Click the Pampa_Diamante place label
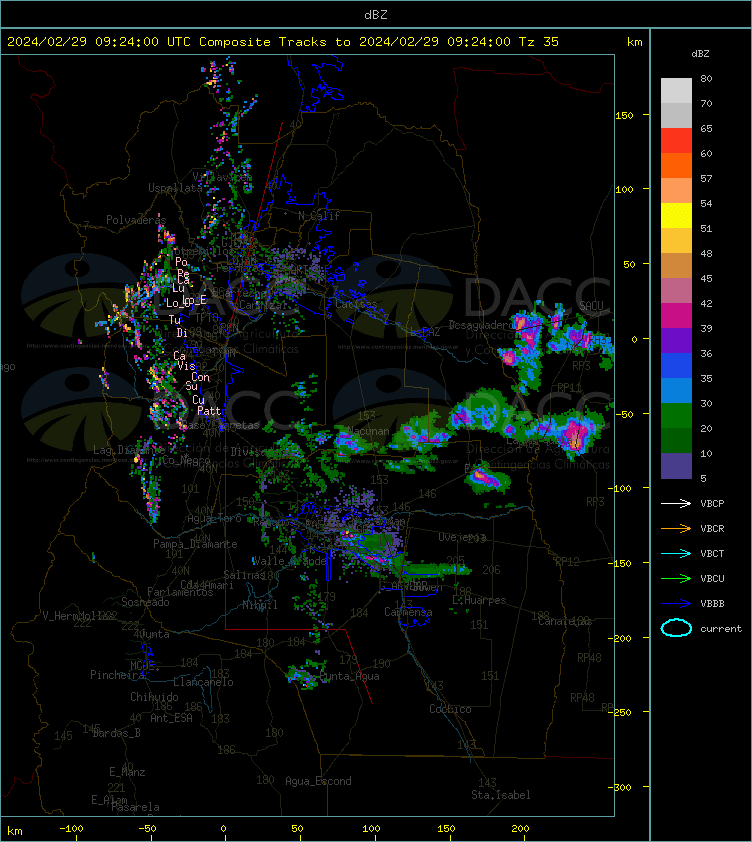The width and height of the screenshot is (752, 842). pos(195,544)
